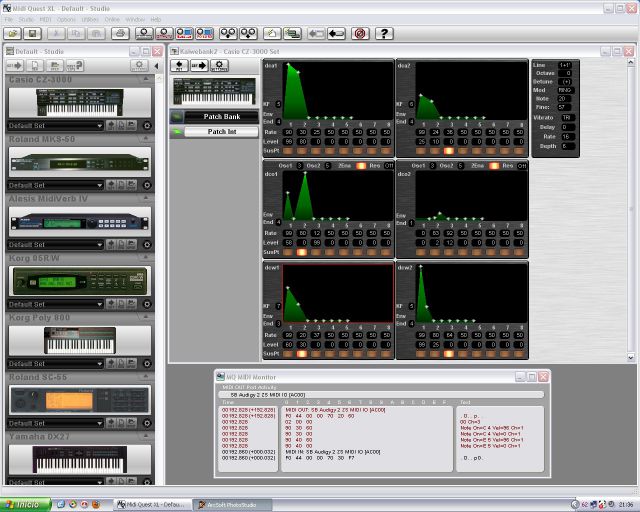Open Settings icon in Kaiwebank2 editor toolbar
The image size is (640, 512).
pos(220,65)
